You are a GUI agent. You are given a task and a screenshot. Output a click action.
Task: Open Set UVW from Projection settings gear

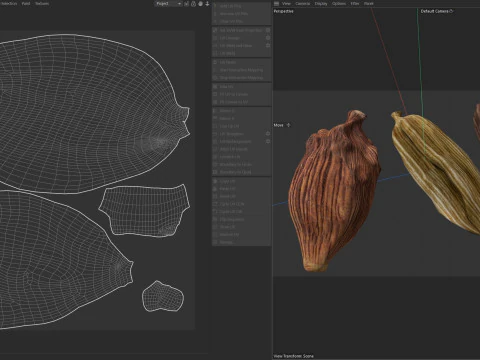click(x=268, y=30)
